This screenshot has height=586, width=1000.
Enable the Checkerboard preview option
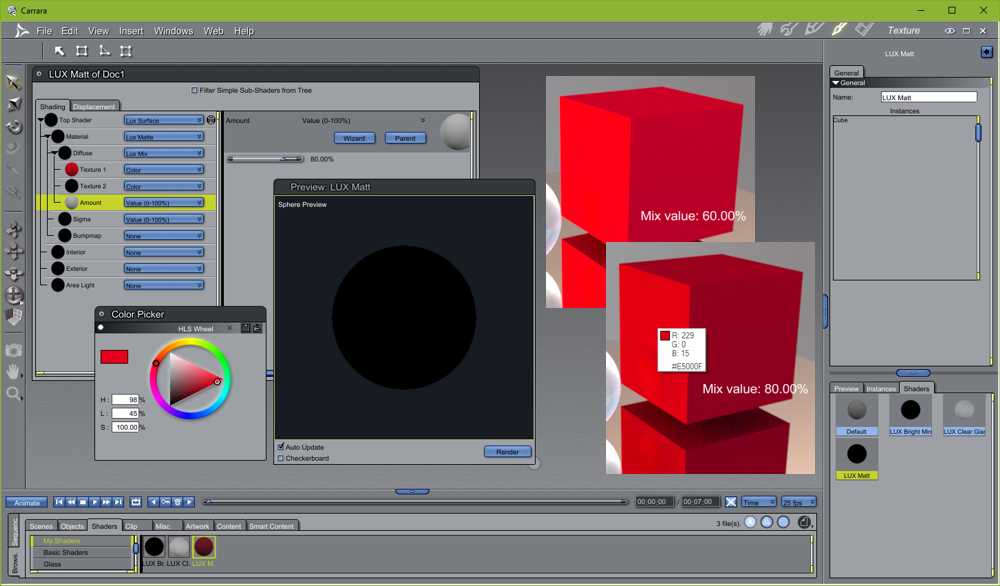point(281,458)
